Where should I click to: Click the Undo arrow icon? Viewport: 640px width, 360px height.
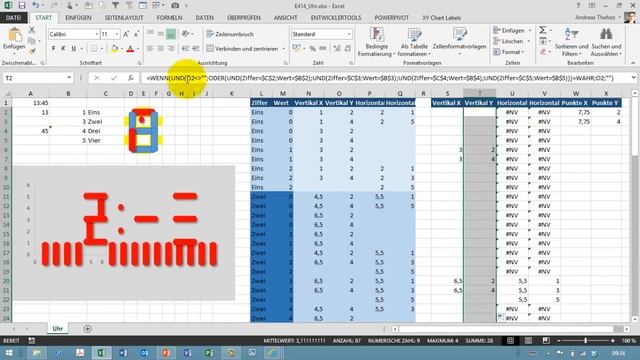[x=36, y=6]
